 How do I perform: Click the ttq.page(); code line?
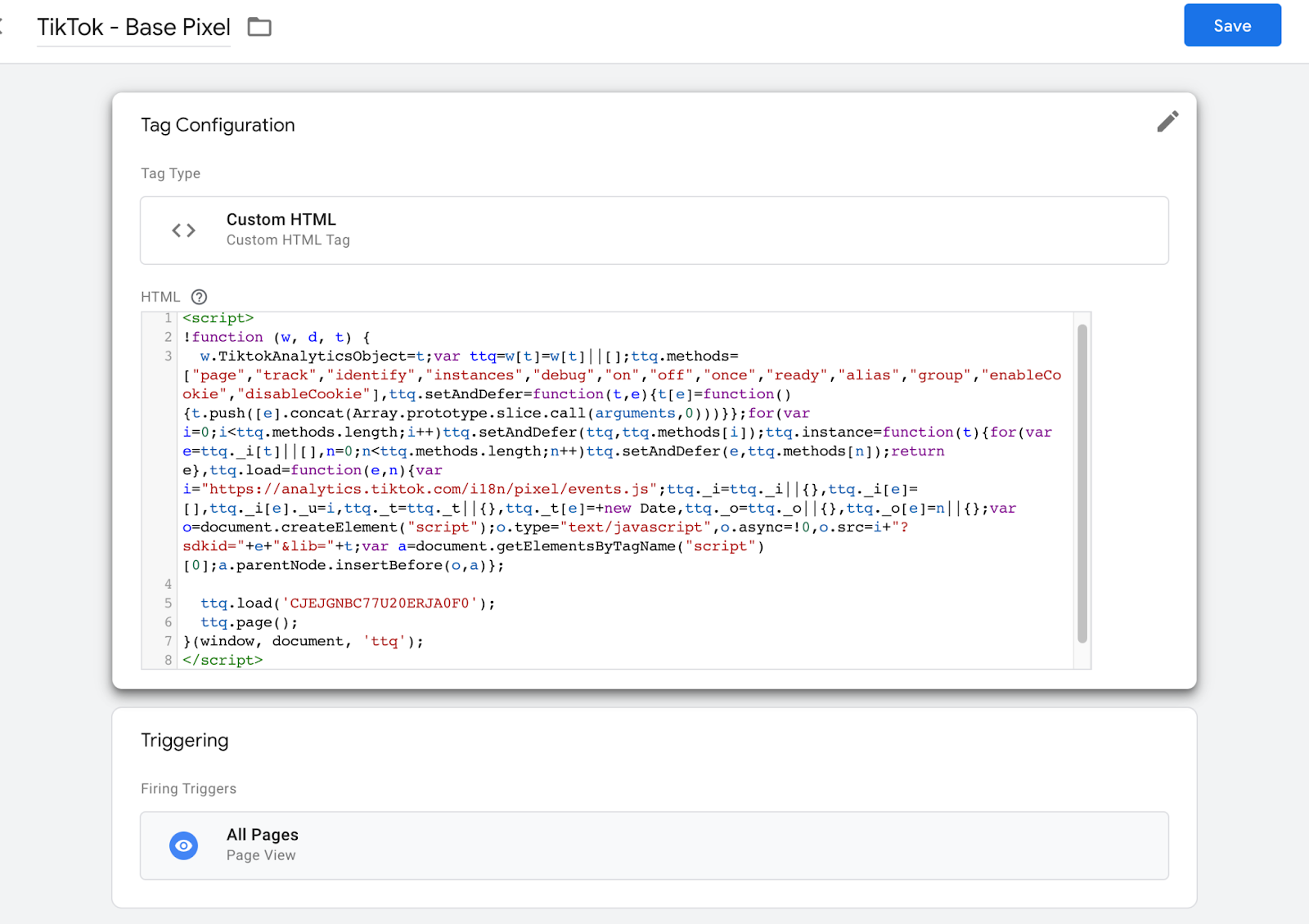click(250, 622)
